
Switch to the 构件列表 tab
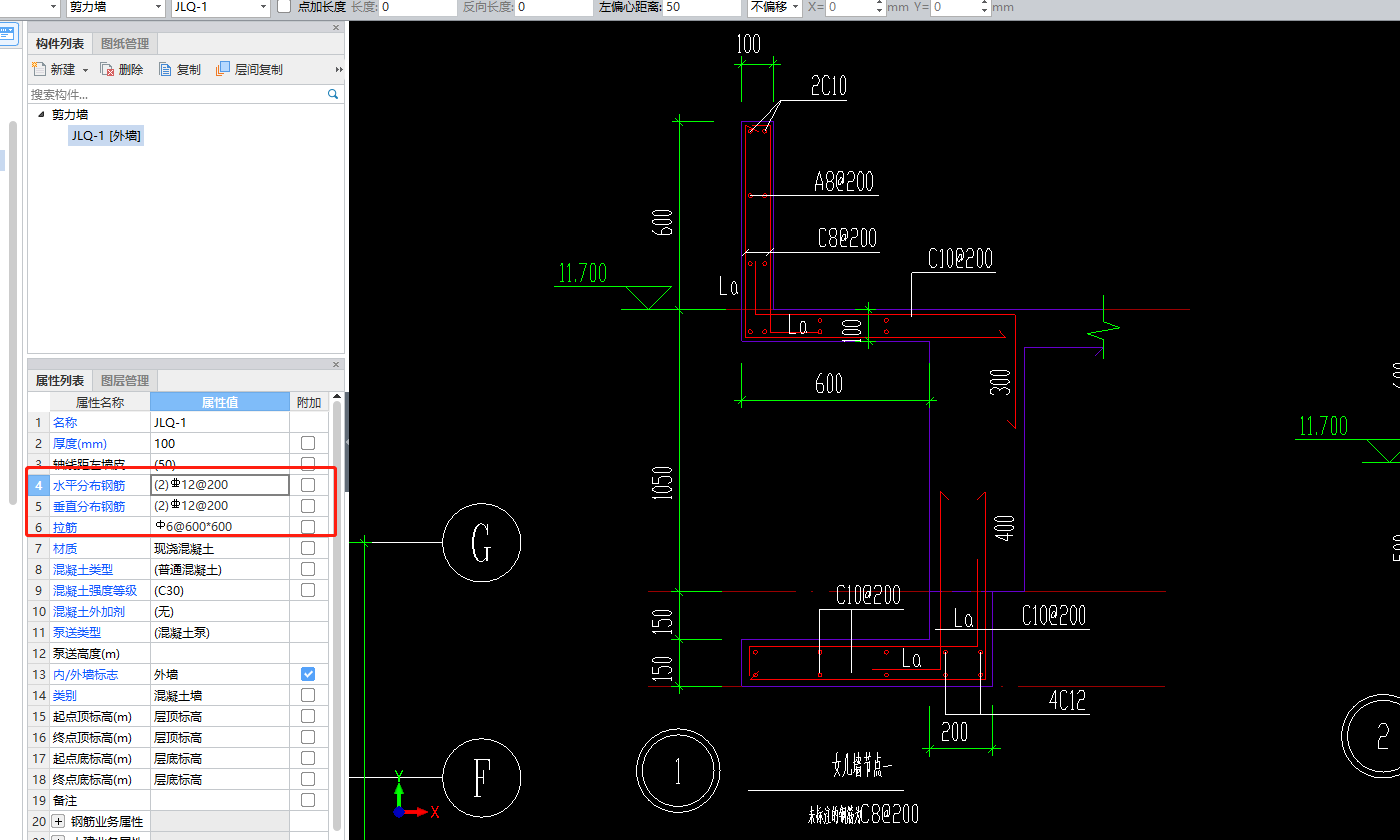click(x=60, y=44)
